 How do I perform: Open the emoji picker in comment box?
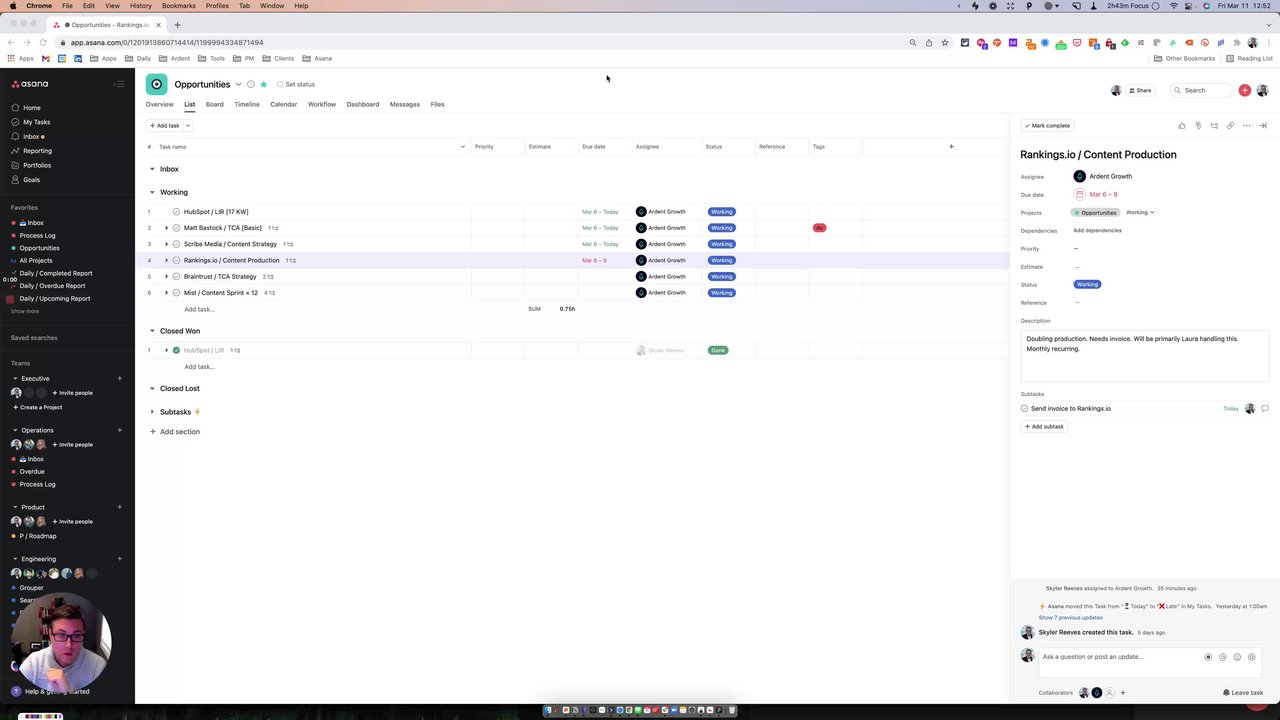[x=1237, y=657]
